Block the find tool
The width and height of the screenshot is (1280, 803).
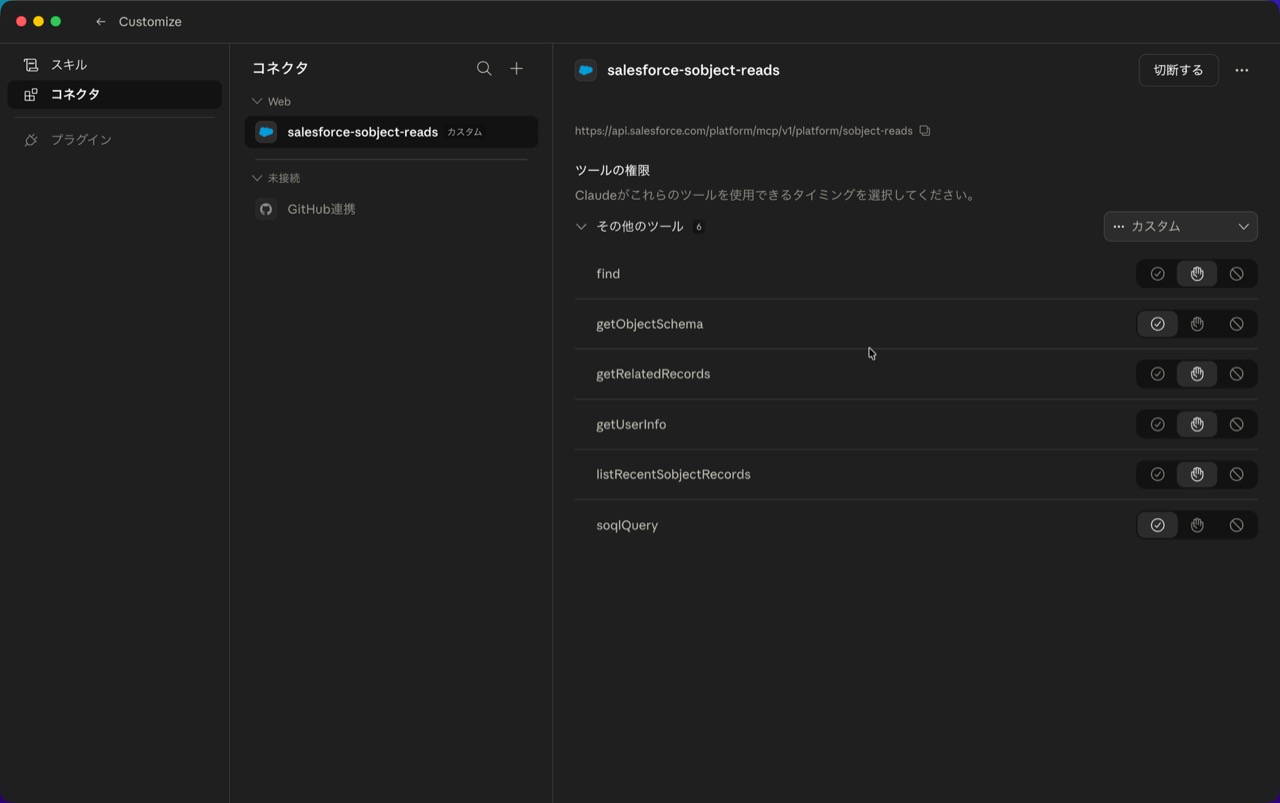(1236, 274)
